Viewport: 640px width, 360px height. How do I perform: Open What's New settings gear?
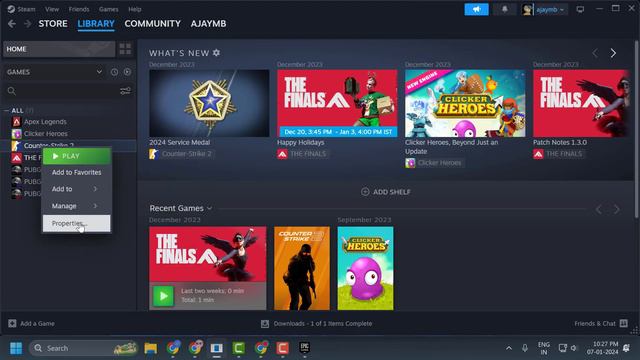[216, 53]
